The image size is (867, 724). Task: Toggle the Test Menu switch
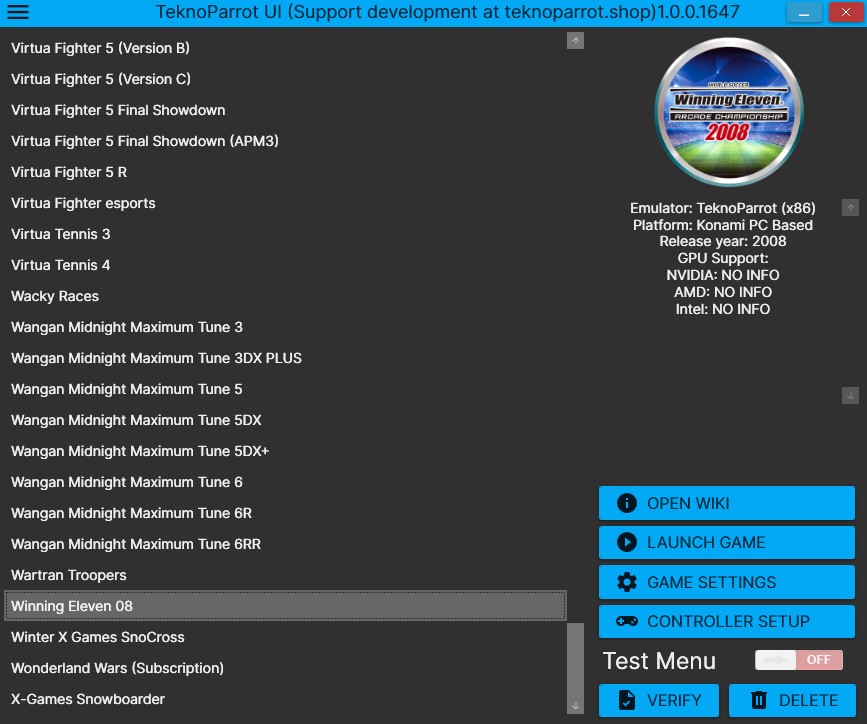pos(799,660)
